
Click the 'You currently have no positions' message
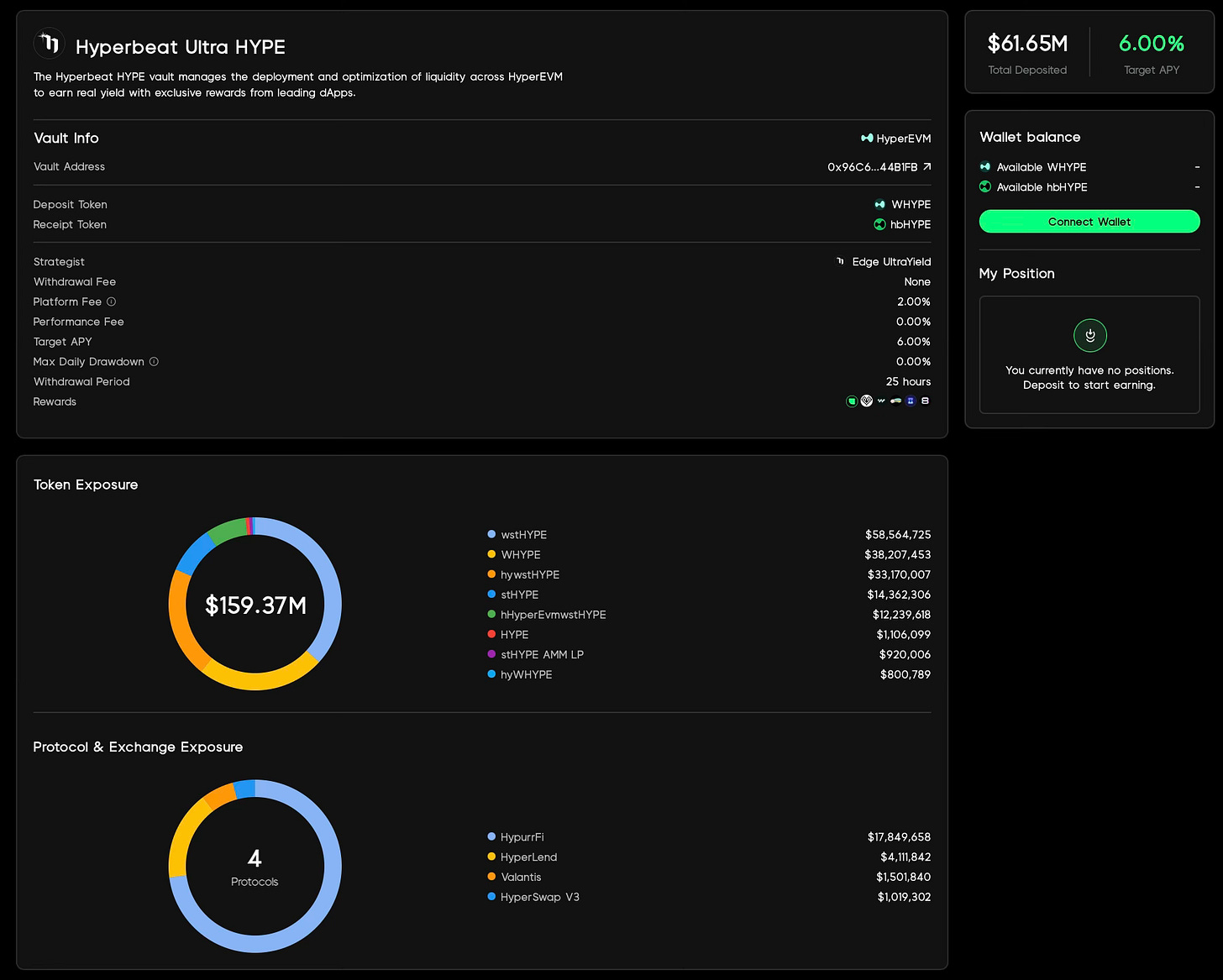click(x=1089, y=370)
